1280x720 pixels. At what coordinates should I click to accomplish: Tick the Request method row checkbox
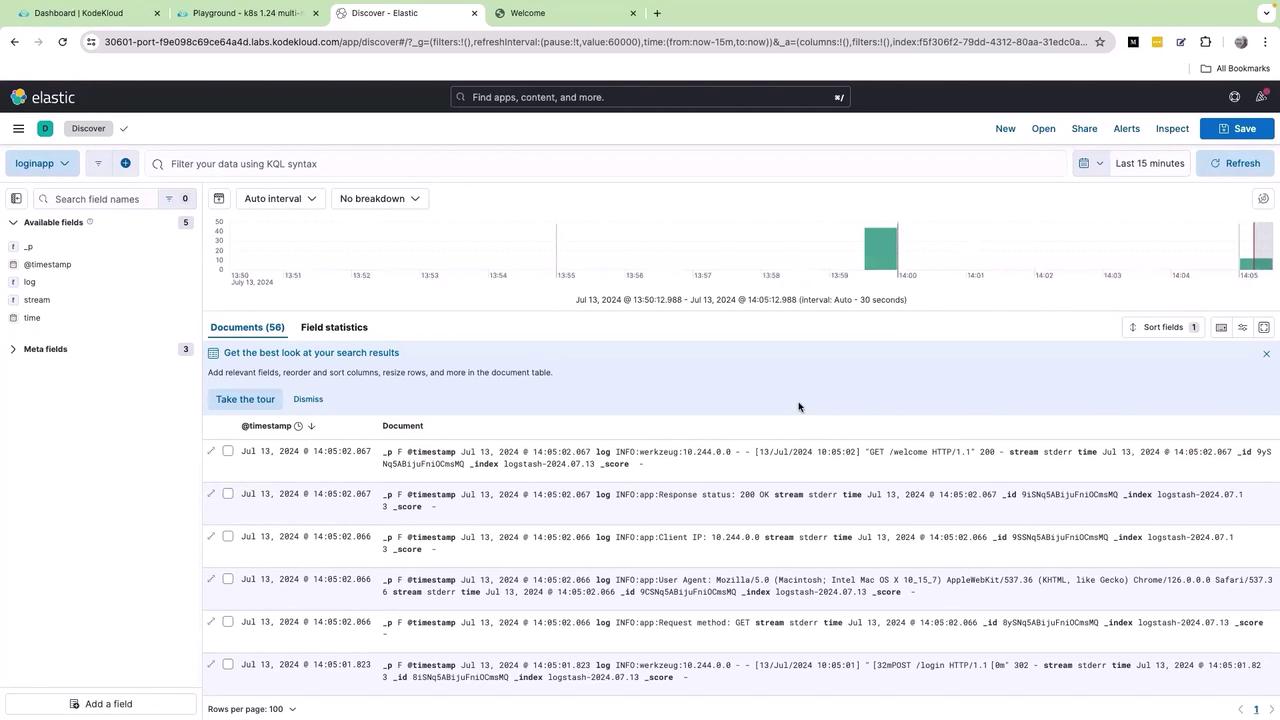click(x=228, y=622)
